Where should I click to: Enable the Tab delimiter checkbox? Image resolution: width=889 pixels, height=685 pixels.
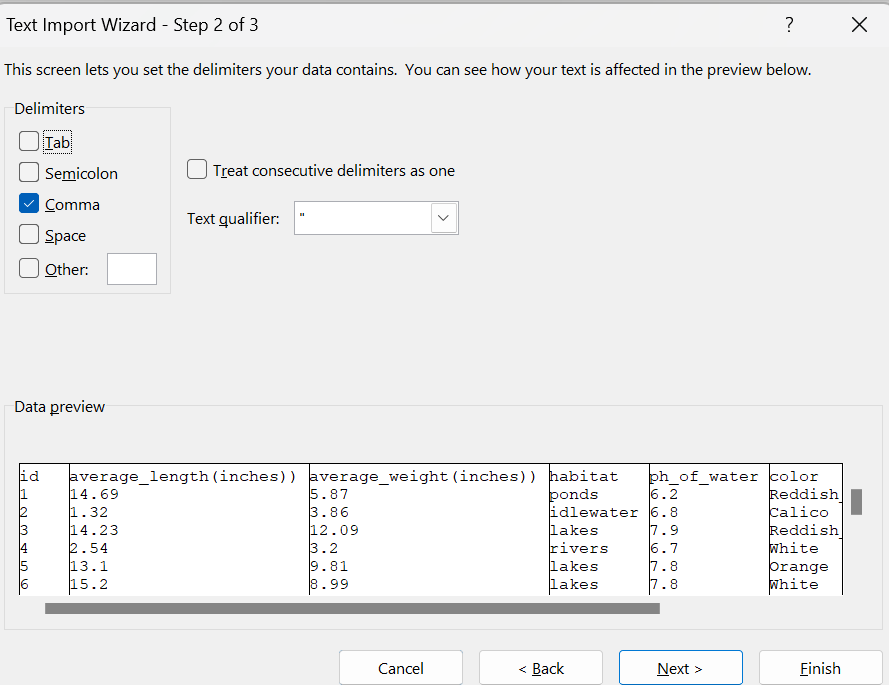(30, 142)
